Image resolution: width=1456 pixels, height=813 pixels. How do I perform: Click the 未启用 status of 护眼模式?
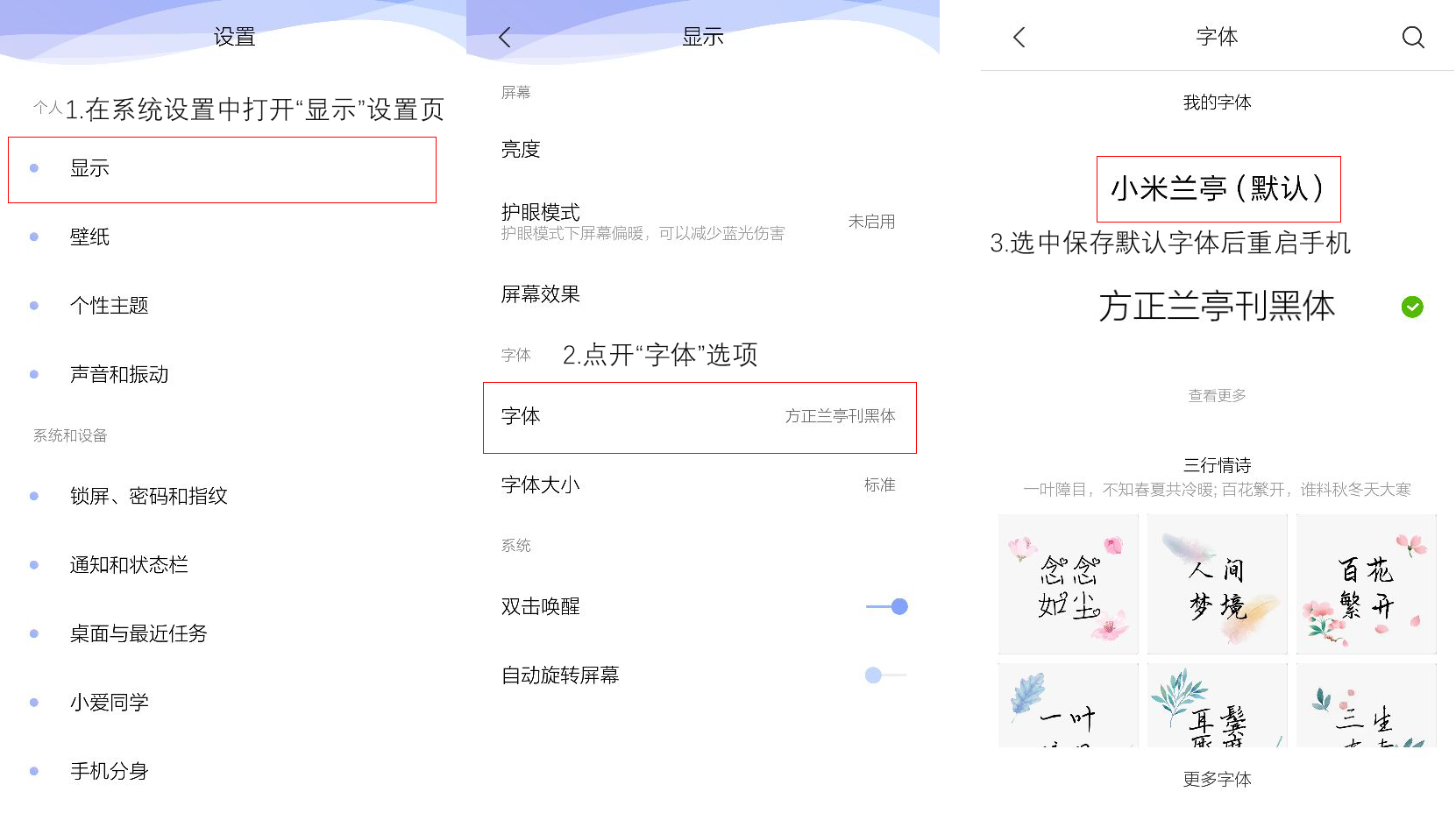[x=871, y=222]
